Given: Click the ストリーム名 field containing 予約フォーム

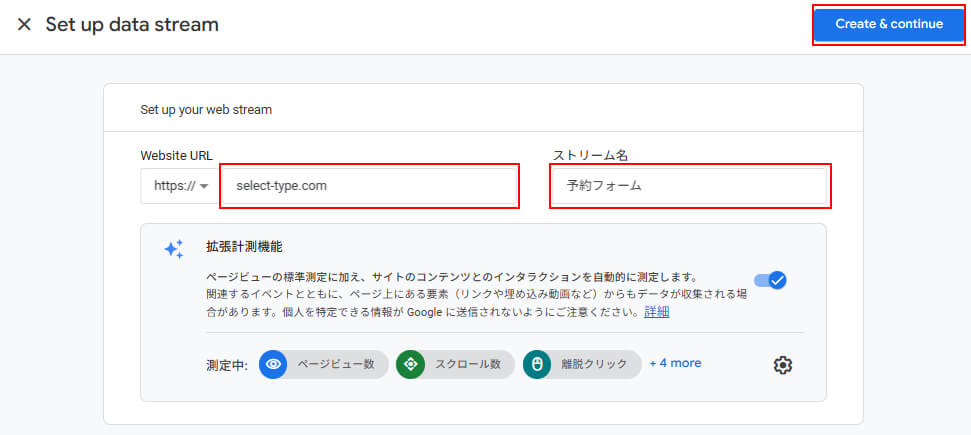Looking at the screenshot, I should pyautogui.click(x=690, y=186).
